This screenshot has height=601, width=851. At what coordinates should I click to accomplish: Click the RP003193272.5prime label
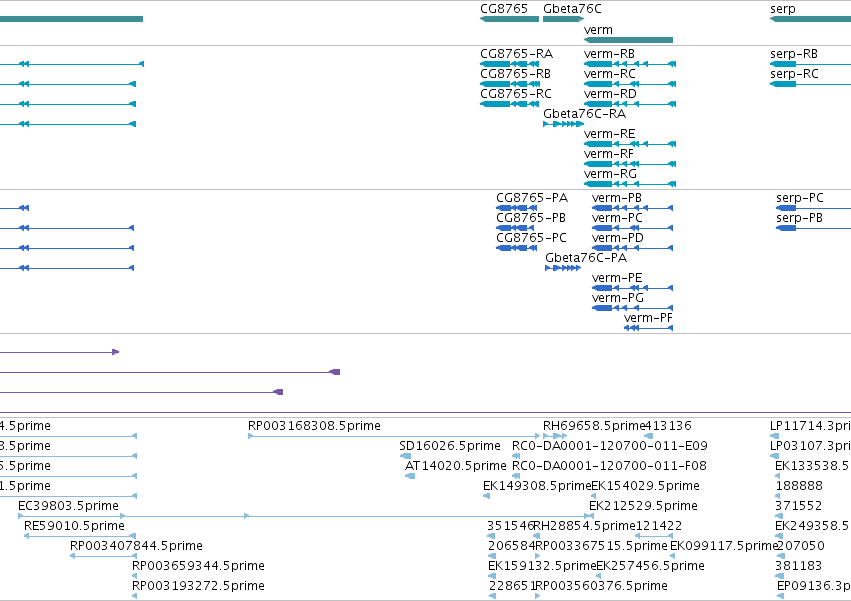tap(198, 586)
